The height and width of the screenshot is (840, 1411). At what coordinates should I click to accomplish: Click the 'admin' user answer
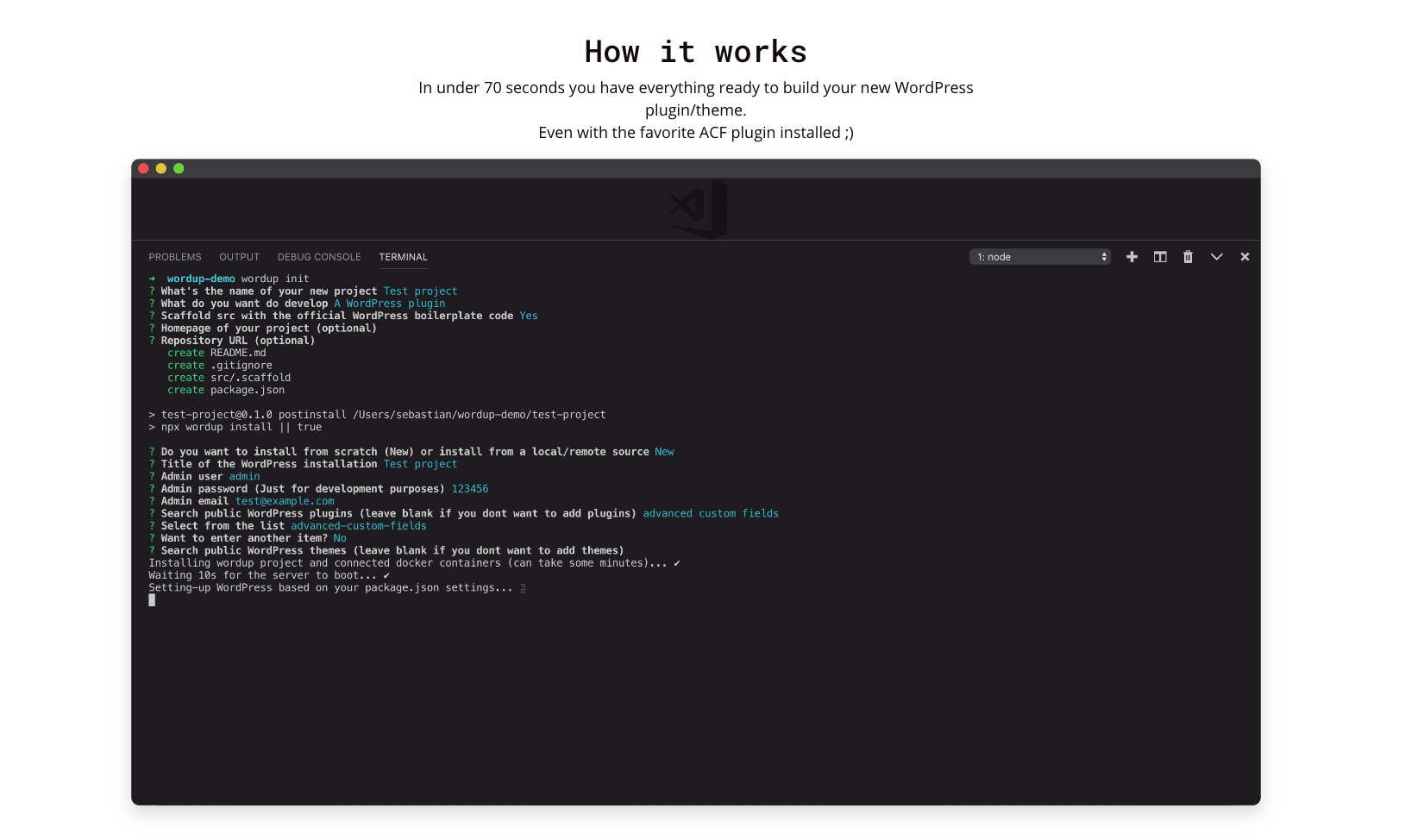pos(244,476)
